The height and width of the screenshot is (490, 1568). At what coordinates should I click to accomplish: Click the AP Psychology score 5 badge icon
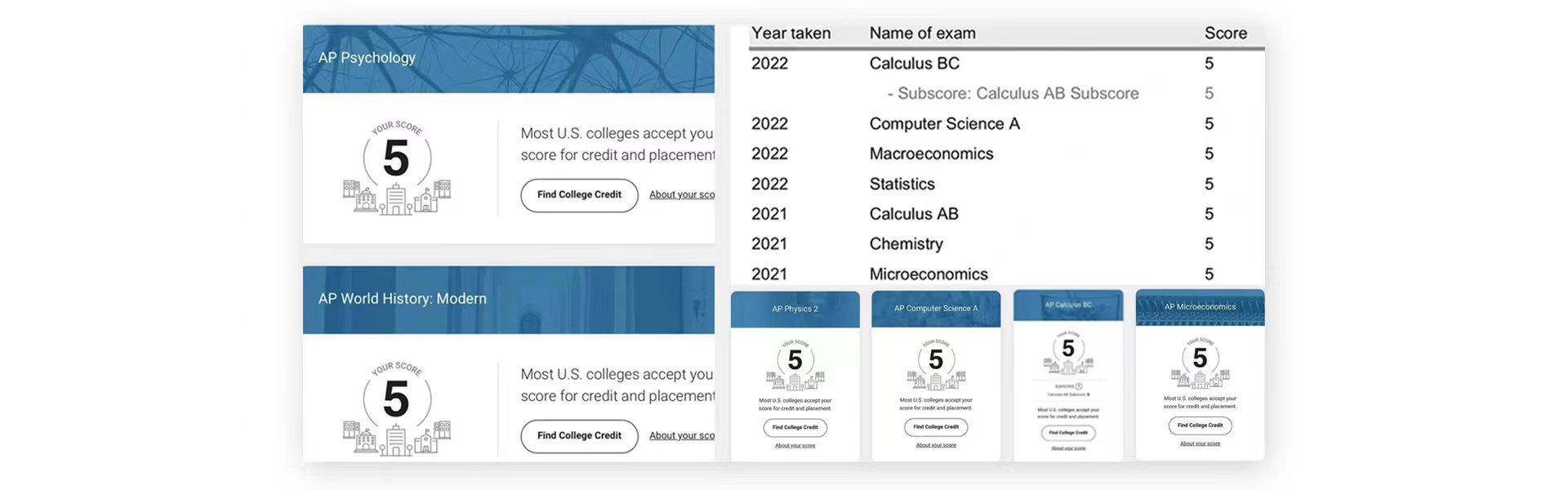(397, 168)
